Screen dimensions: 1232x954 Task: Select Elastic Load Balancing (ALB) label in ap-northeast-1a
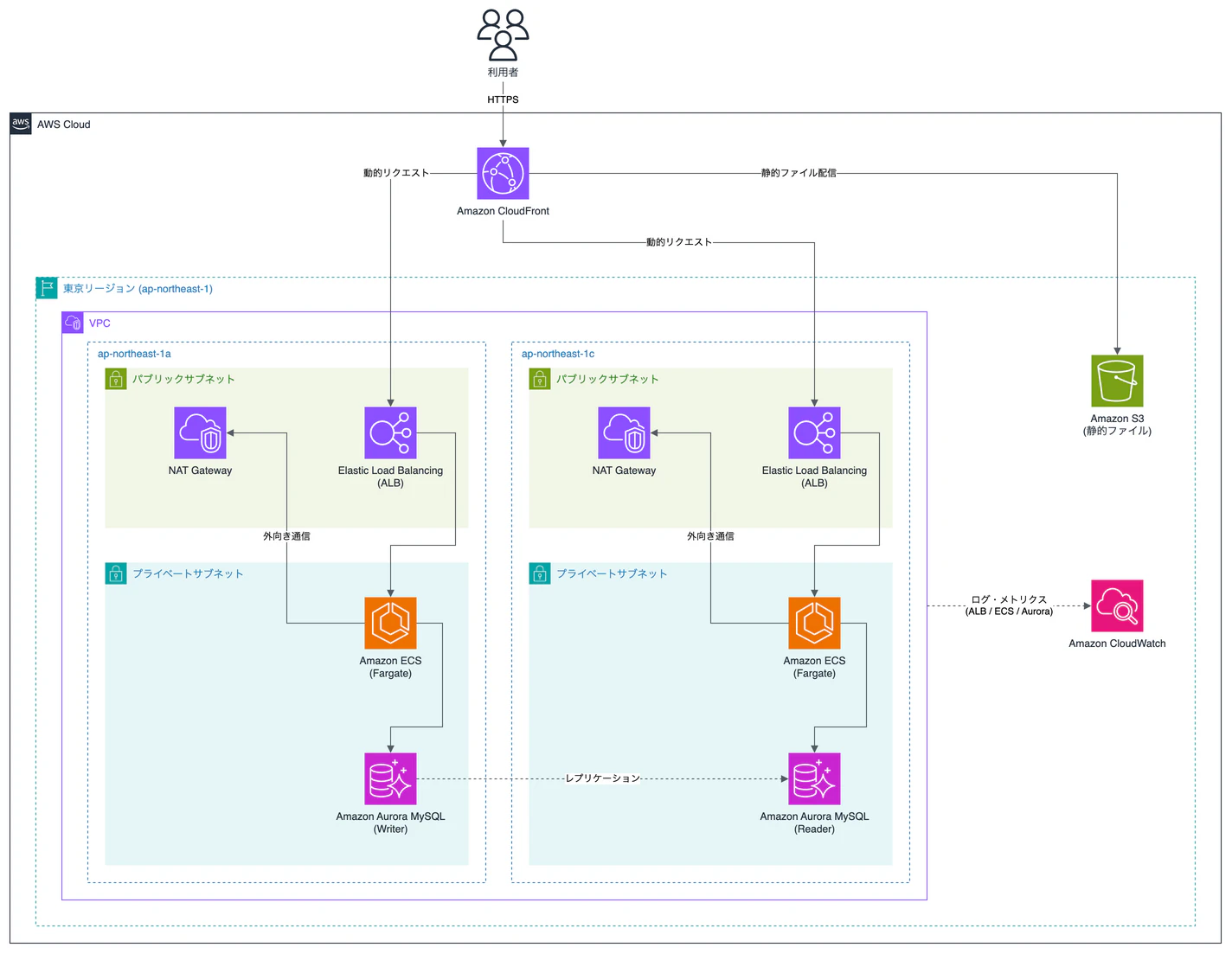(390, 477)
